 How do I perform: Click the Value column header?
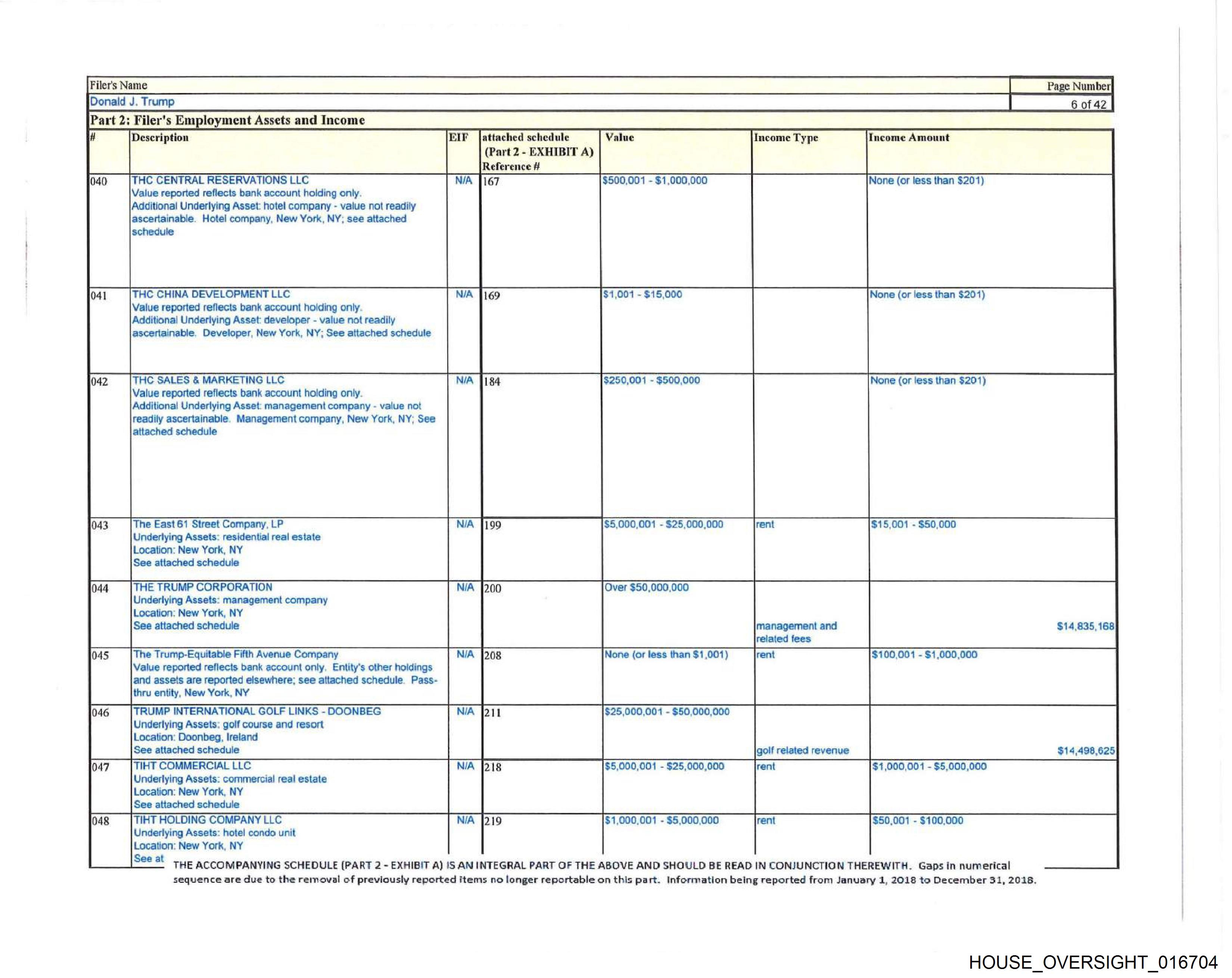pos(619,138)
